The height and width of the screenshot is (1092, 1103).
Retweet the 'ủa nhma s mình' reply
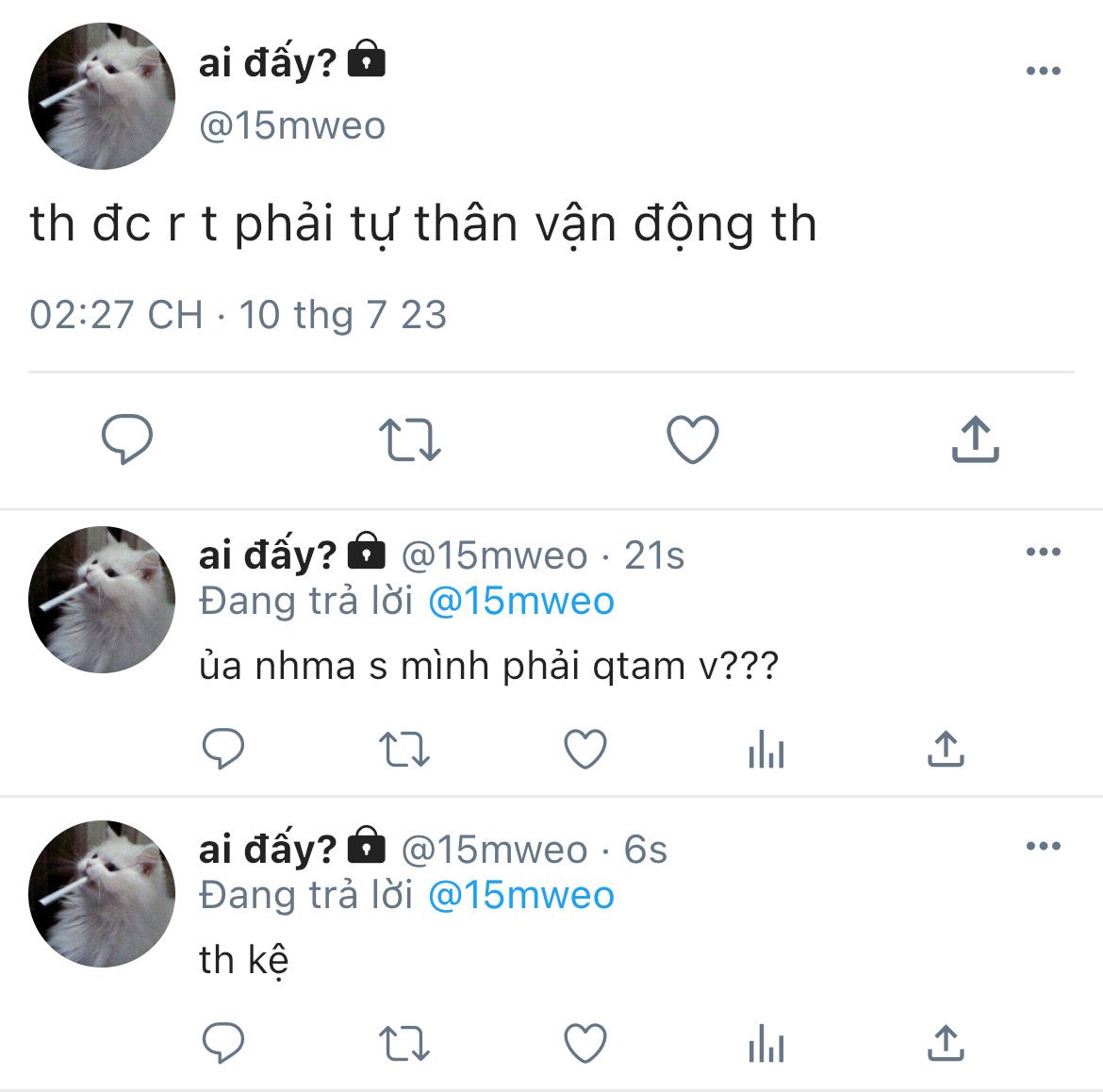click(x=404, y=749)
